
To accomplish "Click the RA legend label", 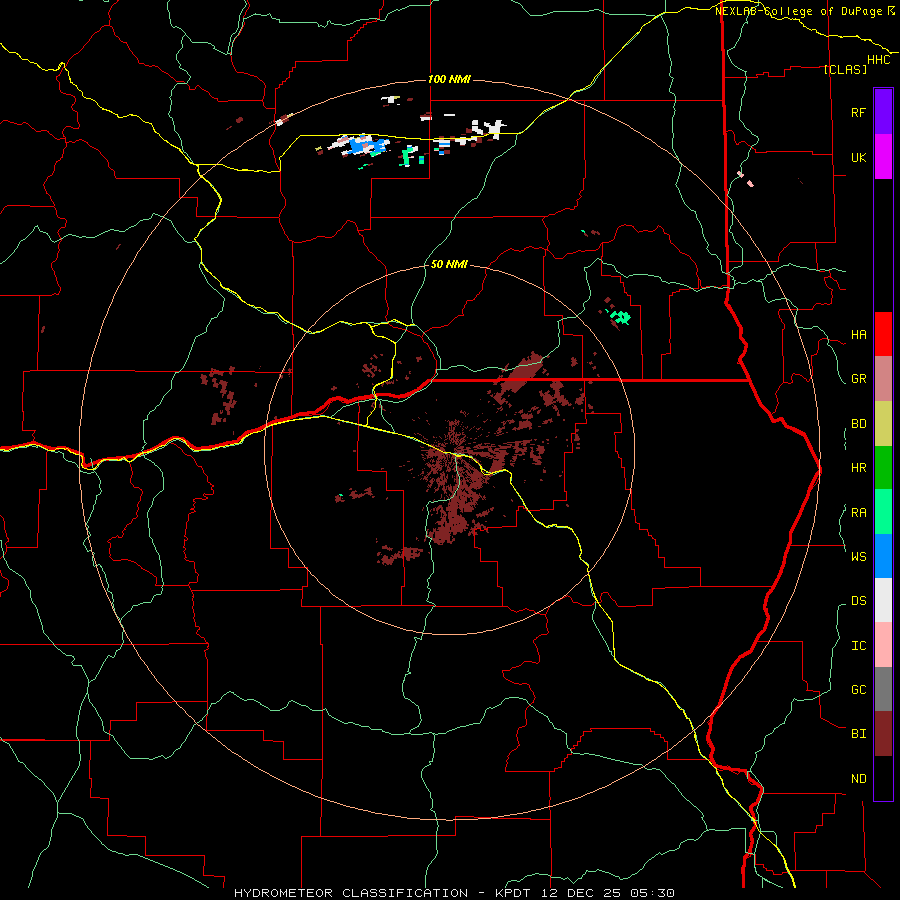I will click(x=858, y=513).
